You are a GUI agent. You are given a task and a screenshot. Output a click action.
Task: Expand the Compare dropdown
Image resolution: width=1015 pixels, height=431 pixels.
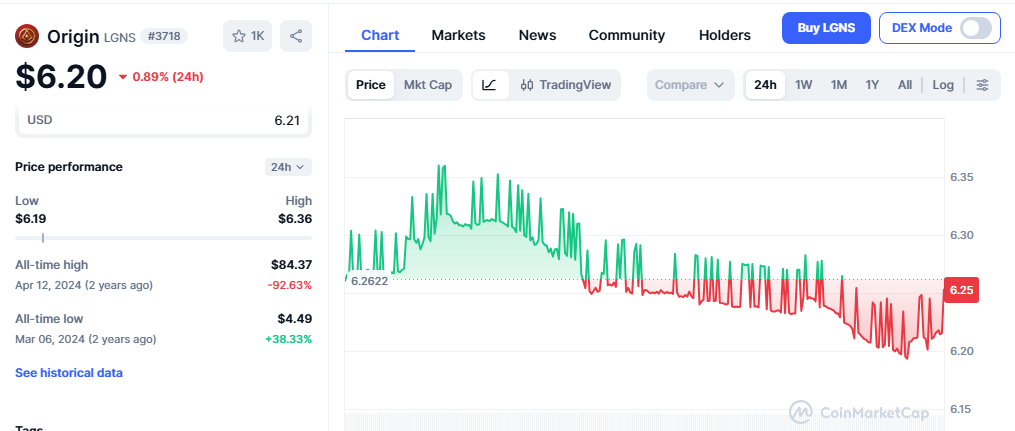690,85
